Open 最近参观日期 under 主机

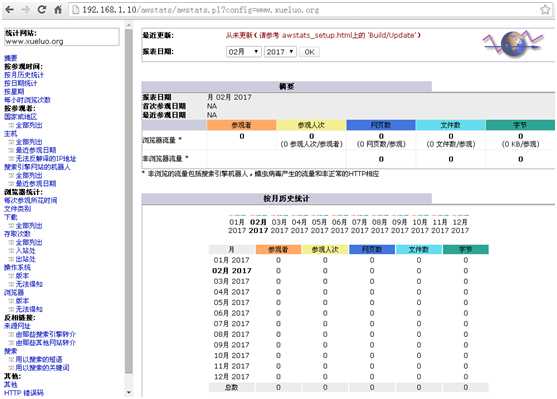pos(36,150)
